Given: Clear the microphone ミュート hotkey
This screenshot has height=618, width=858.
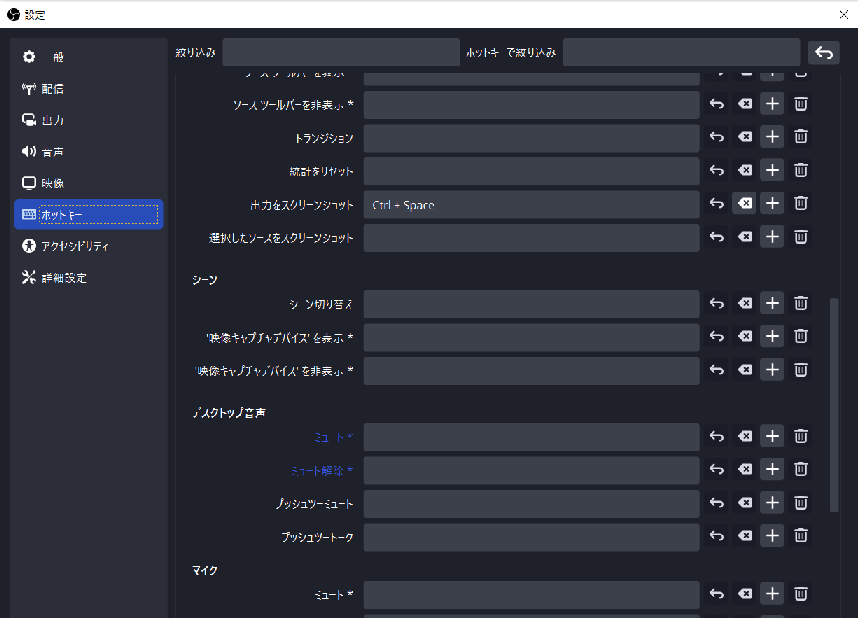Looking at the screenshot, I should (744, 594).
